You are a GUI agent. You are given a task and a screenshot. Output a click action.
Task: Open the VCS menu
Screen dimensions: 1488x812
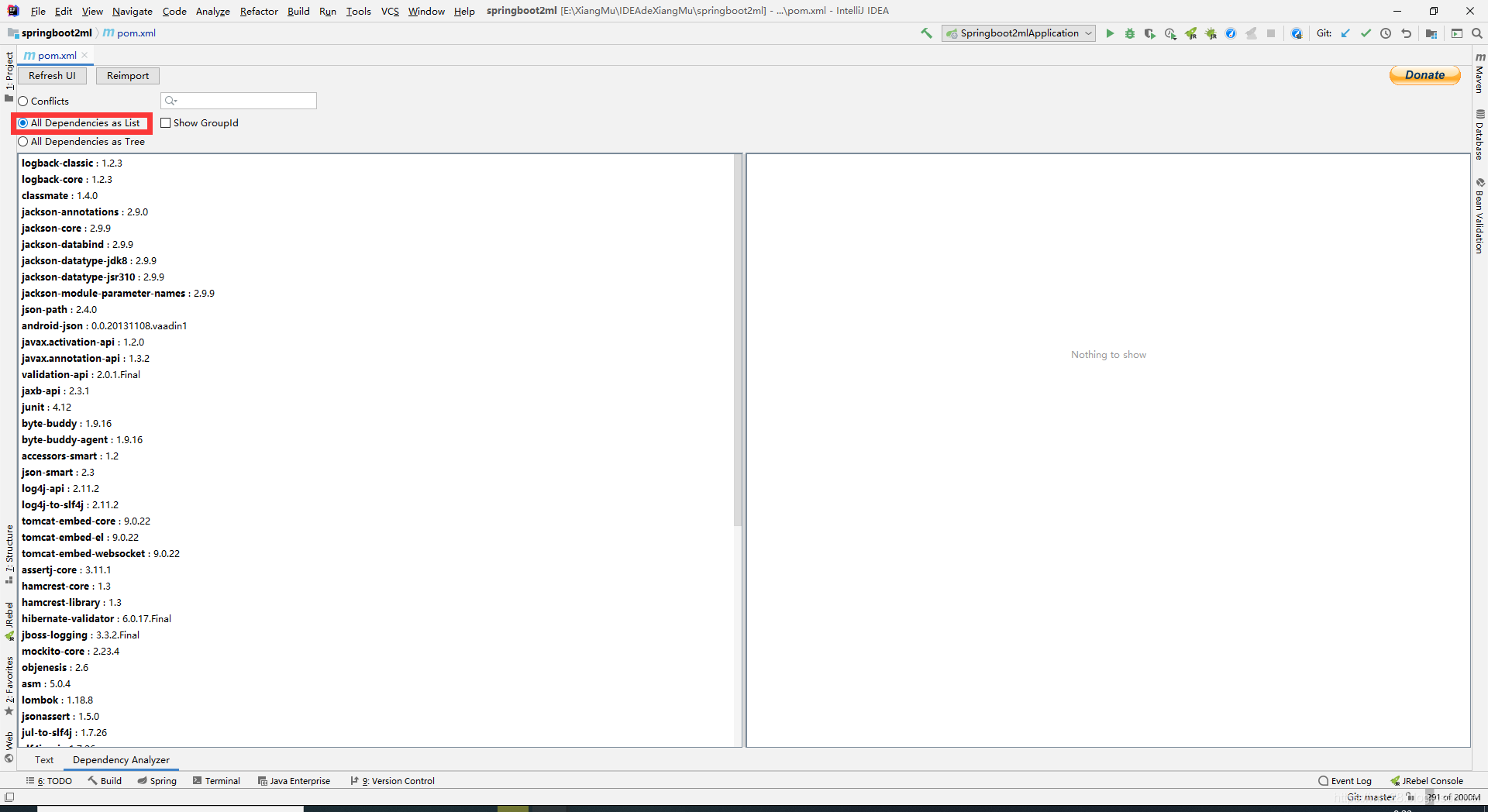[x=390, y=11]
